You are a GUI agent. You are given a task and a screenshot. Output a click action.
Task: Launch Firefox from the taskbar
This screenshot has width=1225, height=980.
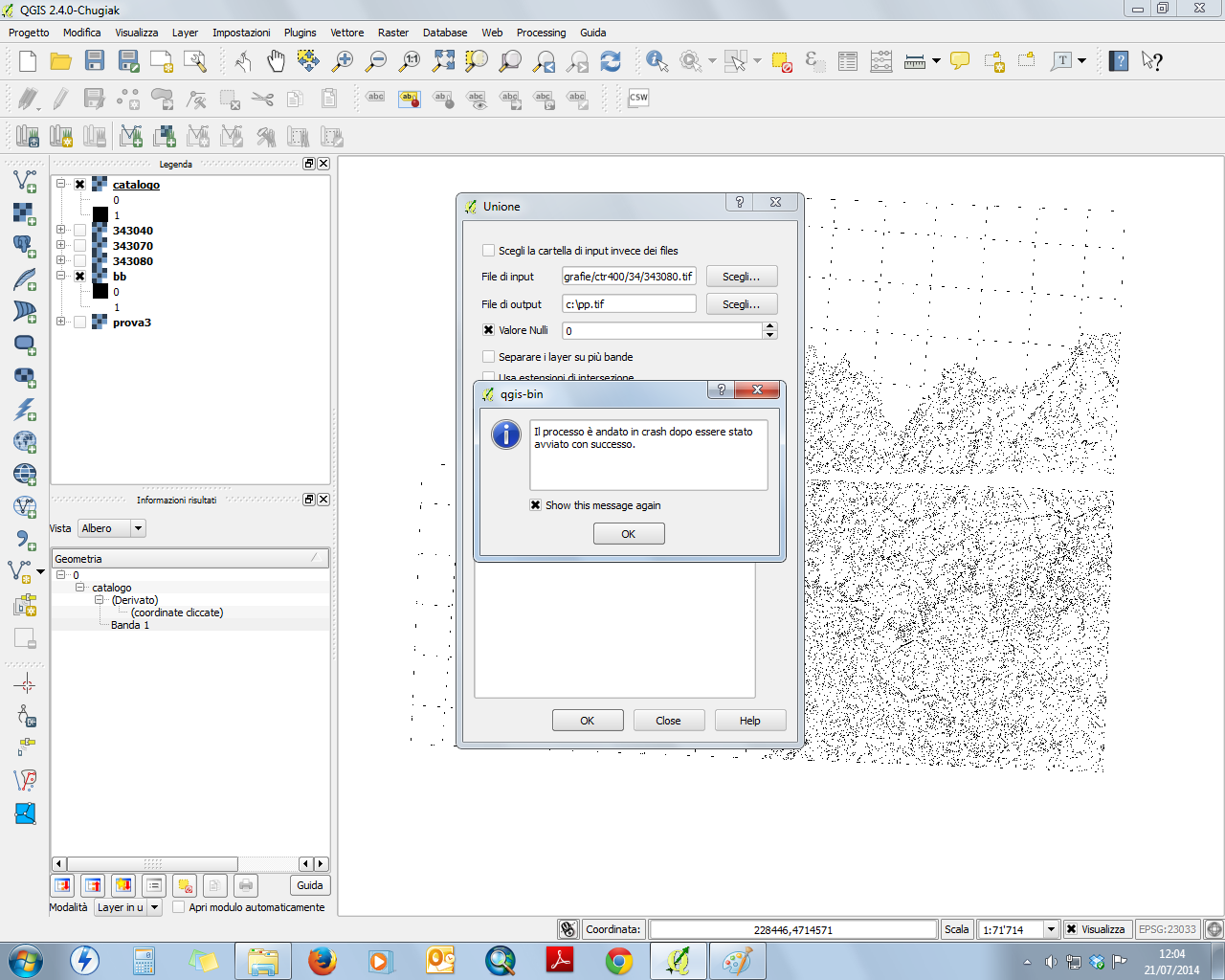(323, 960)
